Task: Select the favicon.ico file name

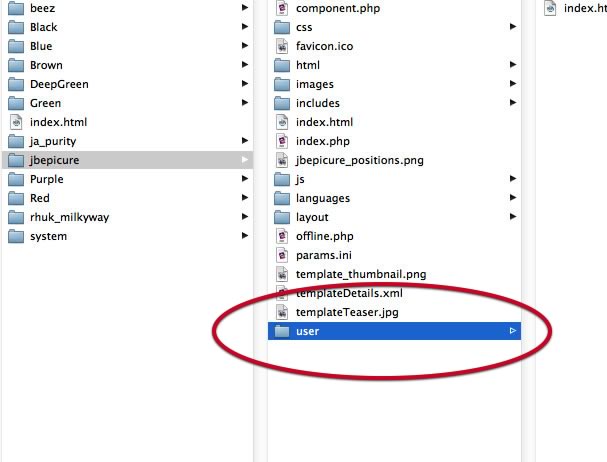Action: 324,46
